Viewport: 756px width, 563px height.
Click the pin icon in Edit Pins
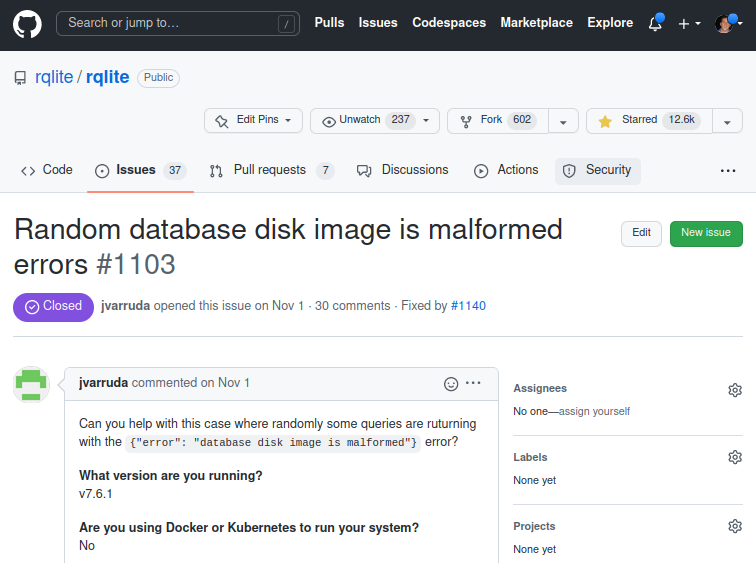(222, 121)
